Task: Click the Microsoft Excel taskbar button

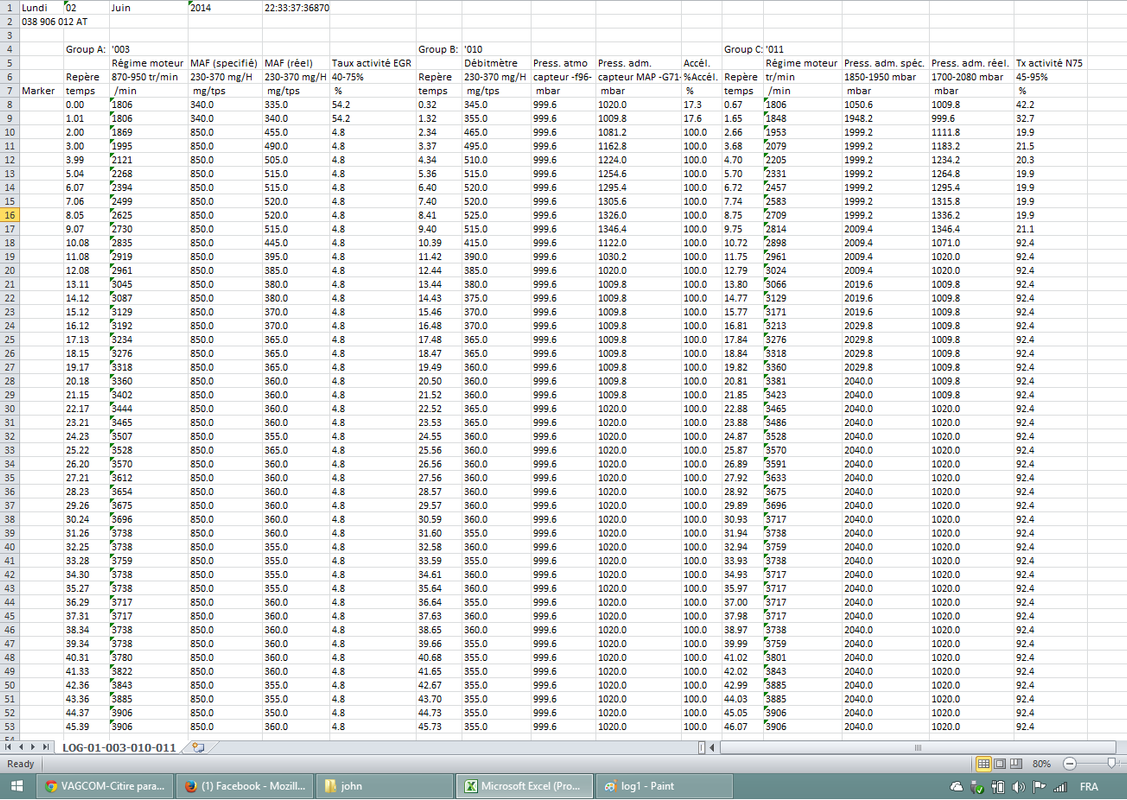Action: tap(525, 786)
